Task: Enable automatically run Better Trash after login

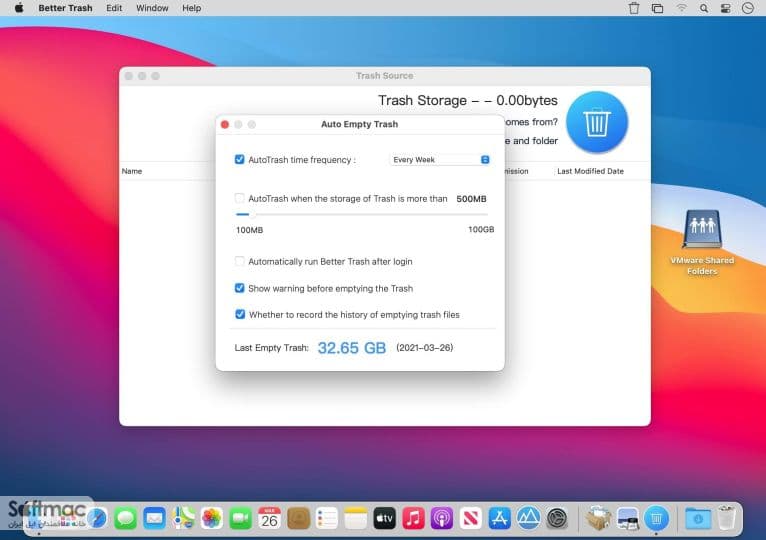Action: coord(239,261)
